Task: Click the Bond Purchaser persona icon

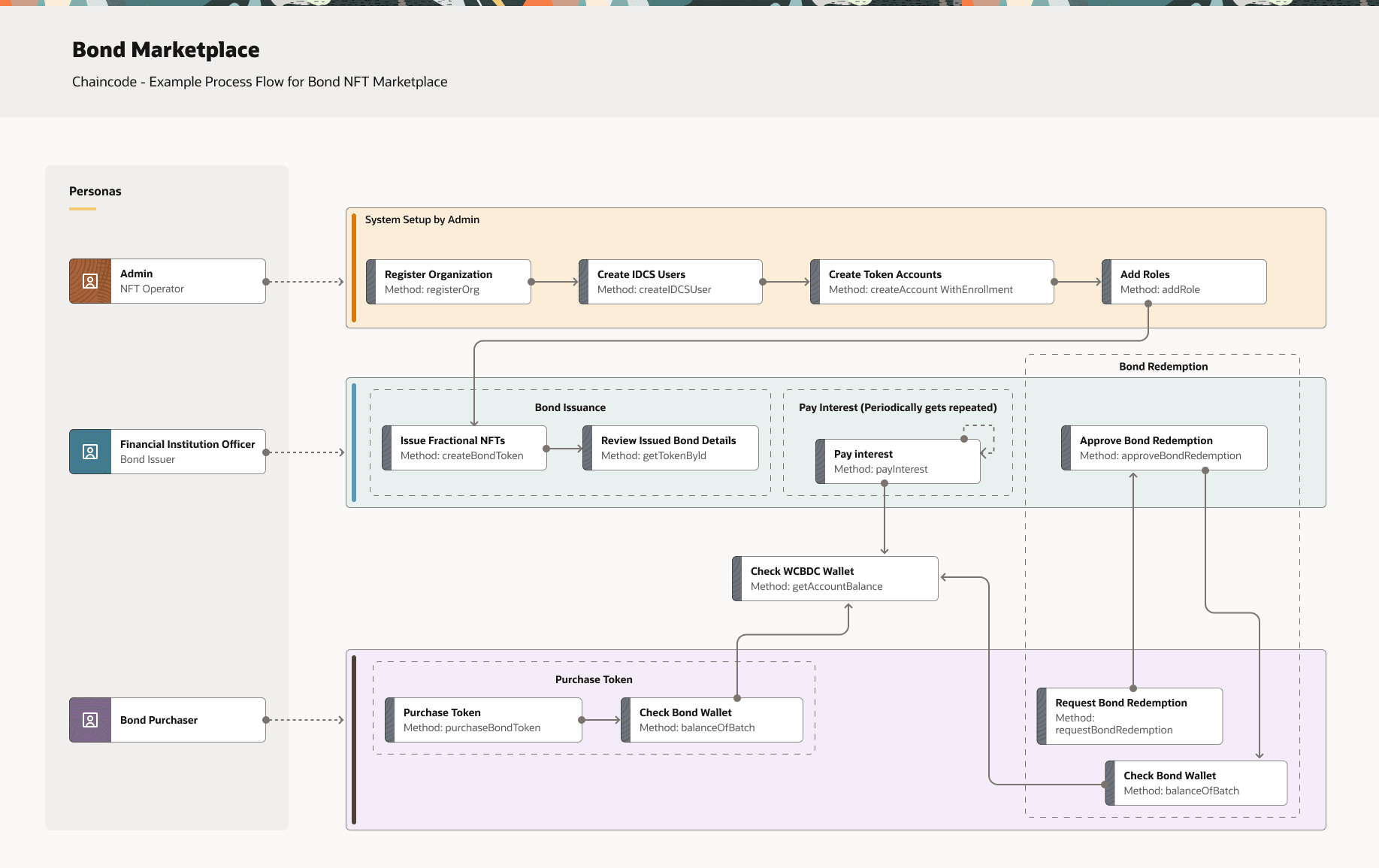Action: pyautogui.click(x=90, y=720)
